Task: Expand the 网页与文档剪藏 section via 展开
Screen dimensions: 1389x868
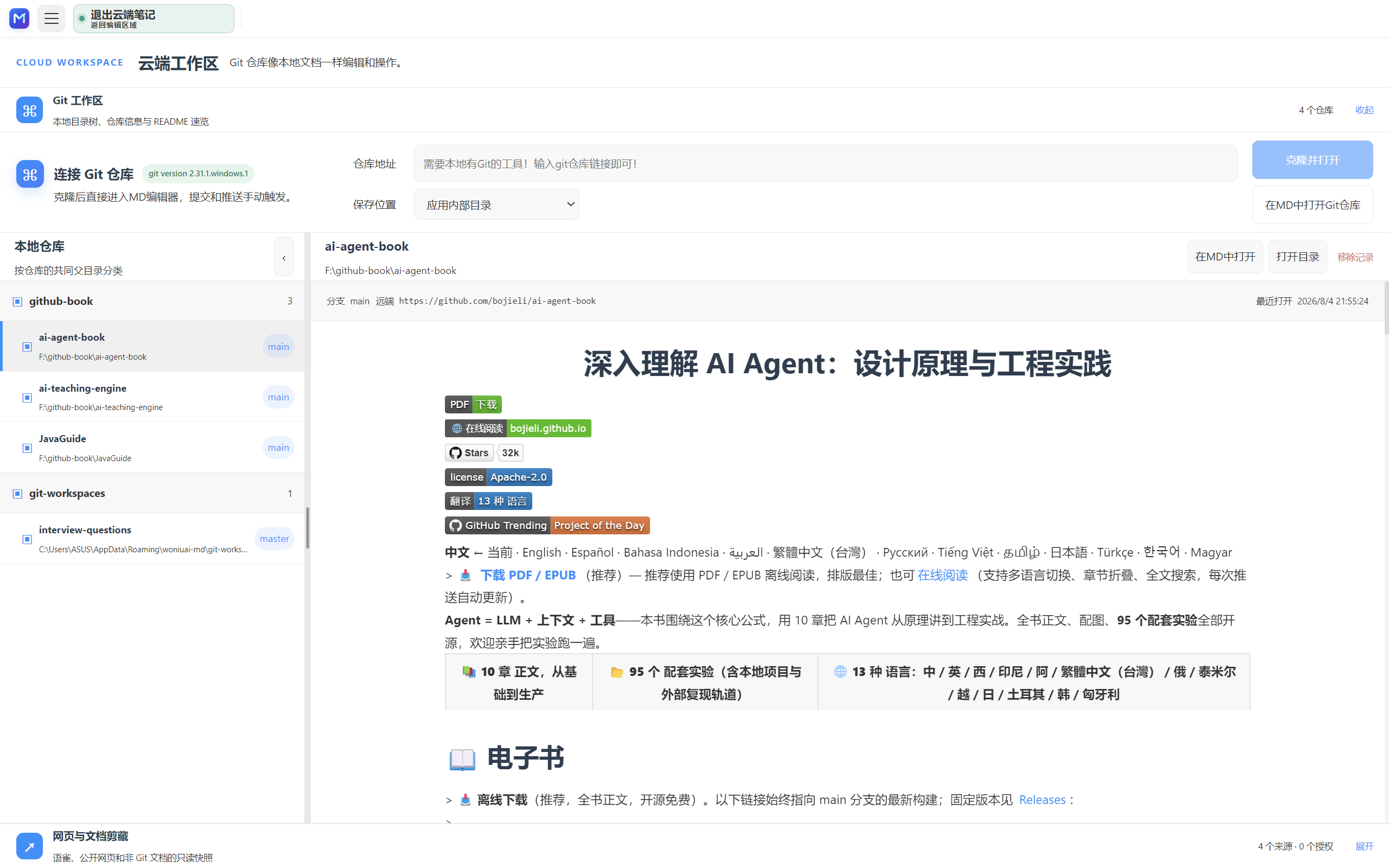Action: click(x=1365, y=846)
